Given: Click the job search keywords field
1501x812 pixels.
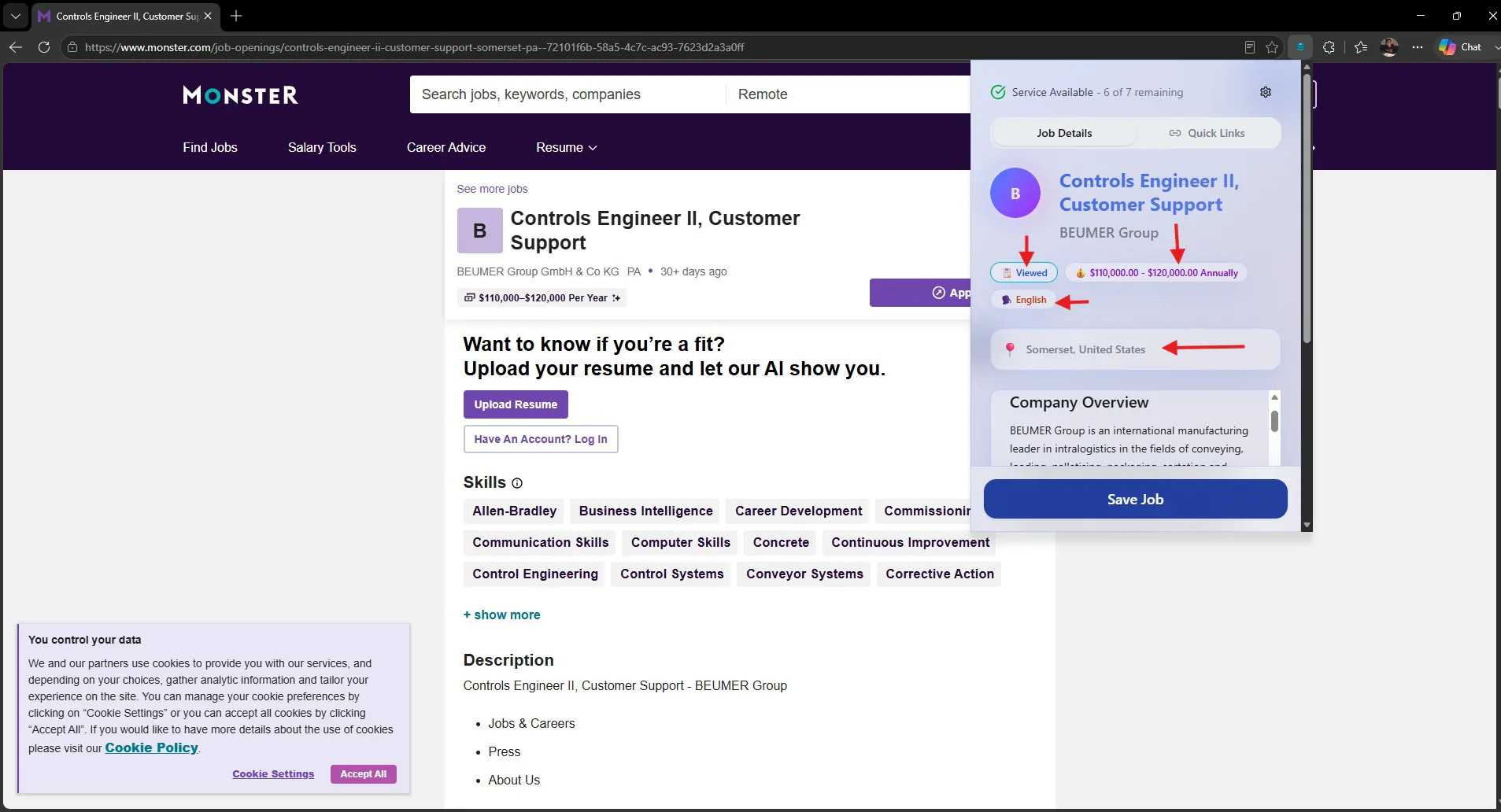Looking at the screenshot, I should (x=567, y=94).
